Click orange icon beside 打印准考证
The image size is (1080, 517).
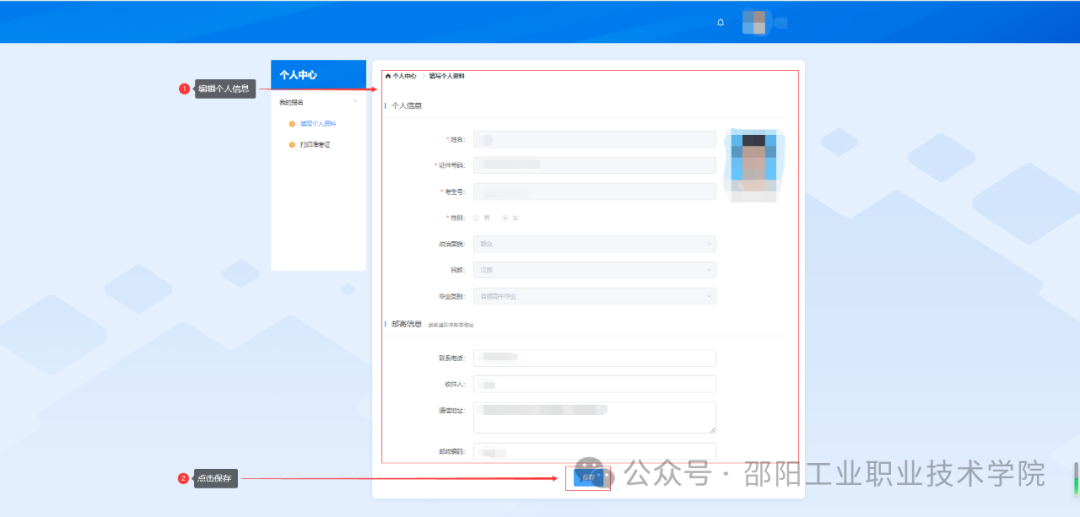(x=292, y=145)
